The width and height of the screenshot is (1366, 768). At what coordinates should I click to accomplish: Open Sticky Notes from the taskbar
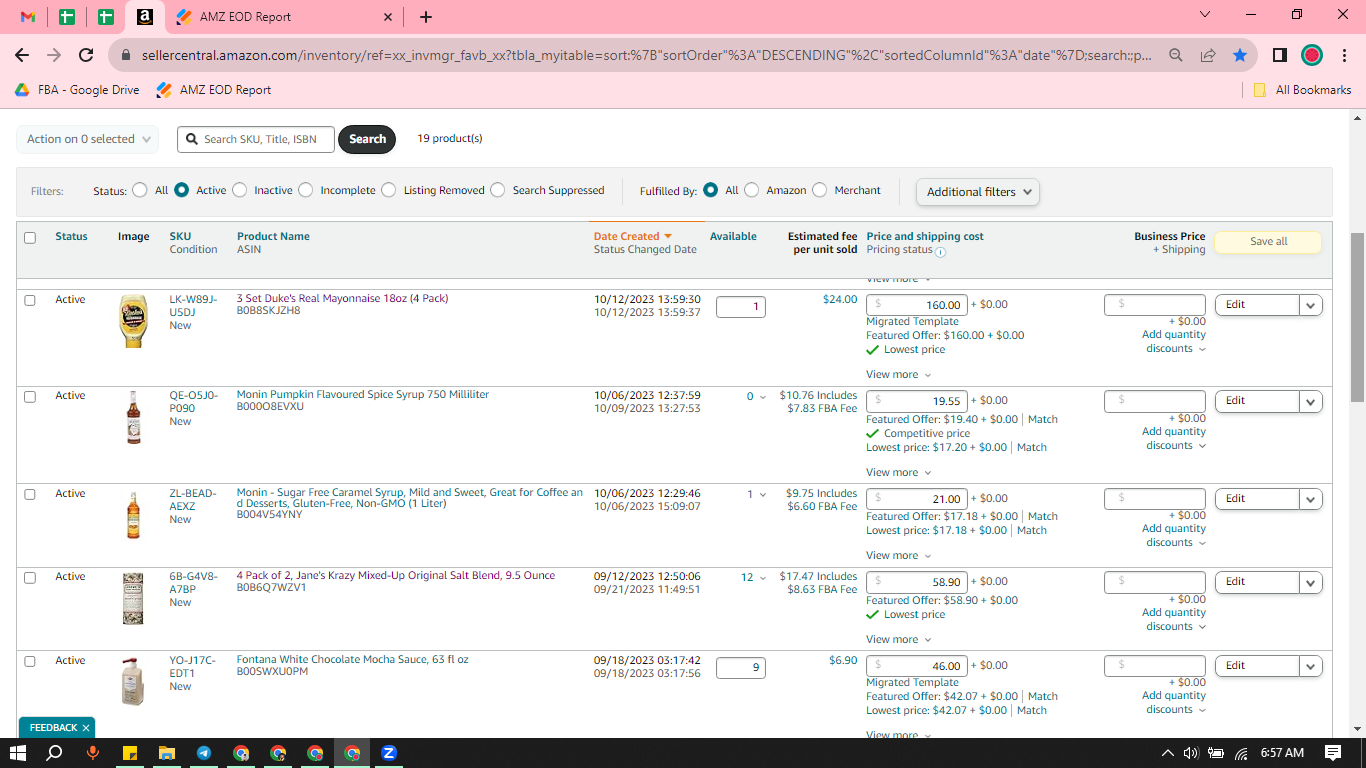[130, 753]
